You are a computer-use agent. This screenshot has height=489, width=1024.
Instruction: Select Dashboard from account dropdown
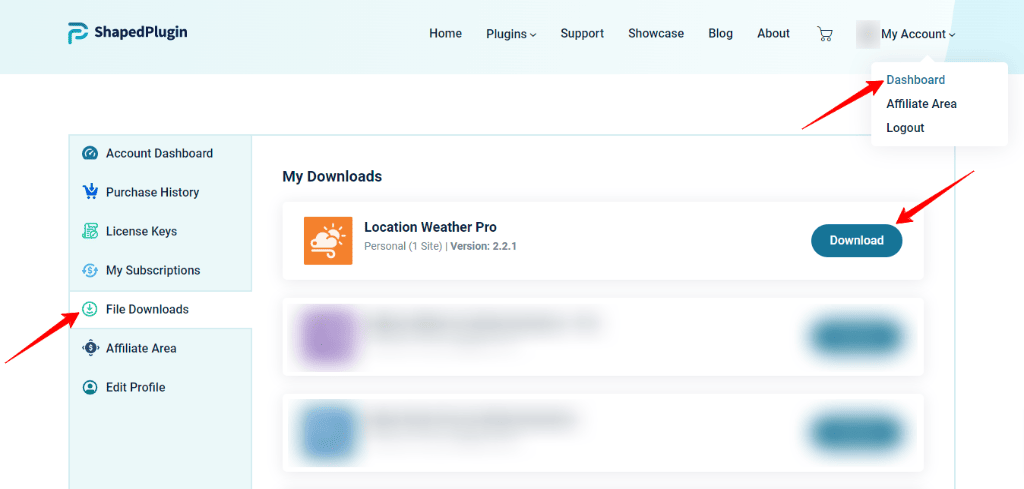(915, 80)
